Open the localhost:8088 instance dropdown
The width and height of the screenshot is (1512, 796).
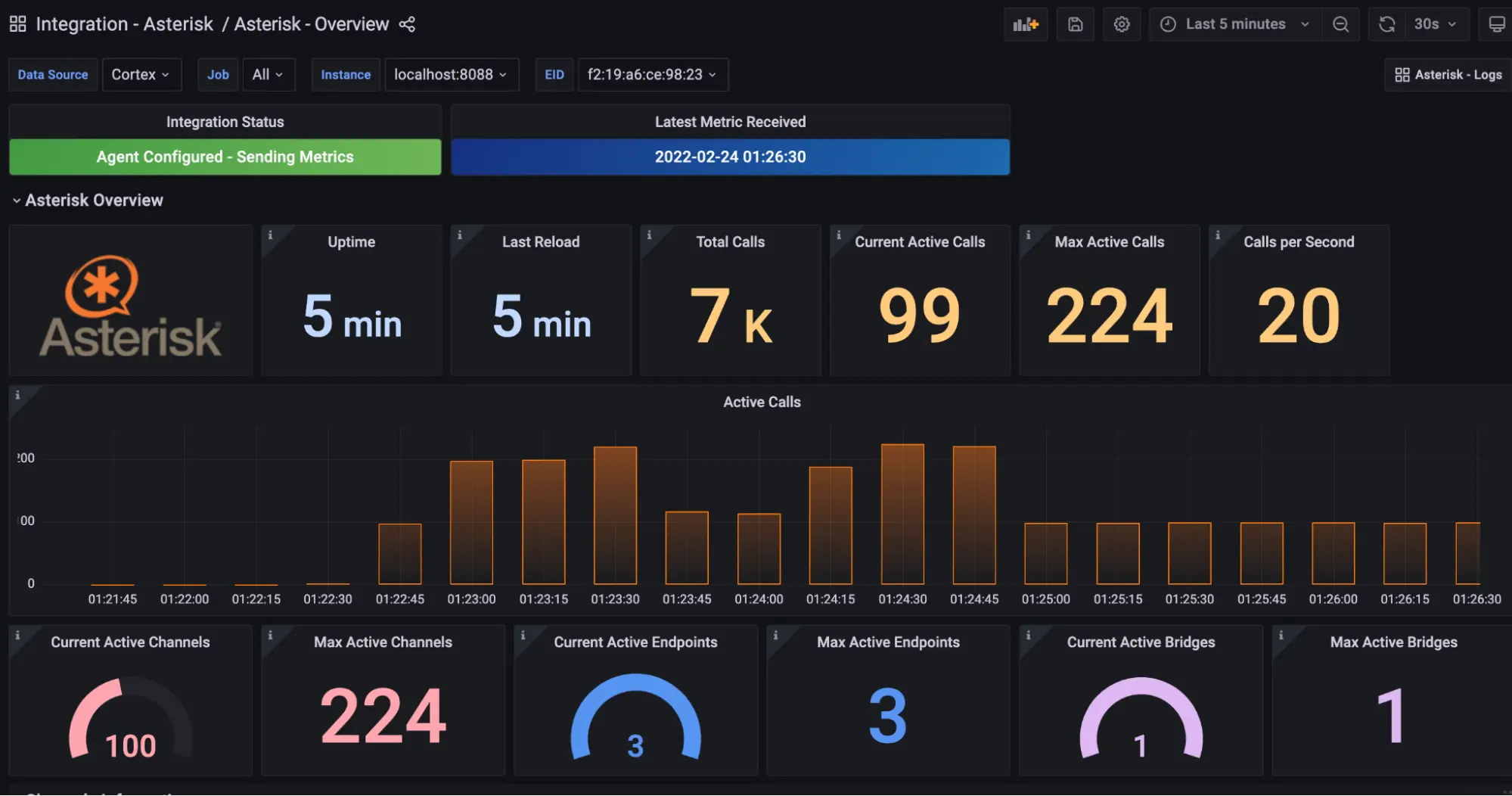point(452,74)
